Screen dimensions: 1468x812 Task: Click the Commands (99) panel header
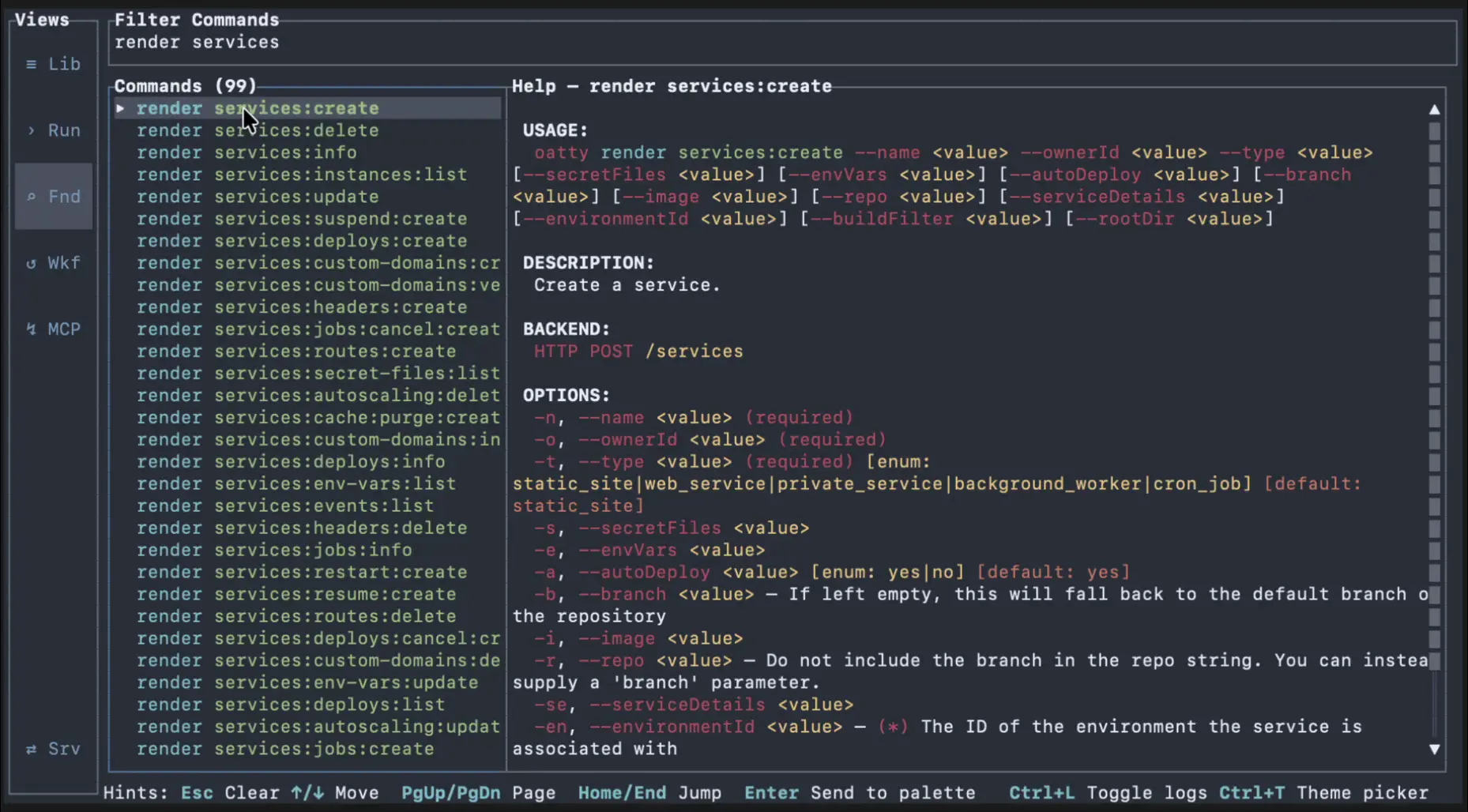point(185,85)
